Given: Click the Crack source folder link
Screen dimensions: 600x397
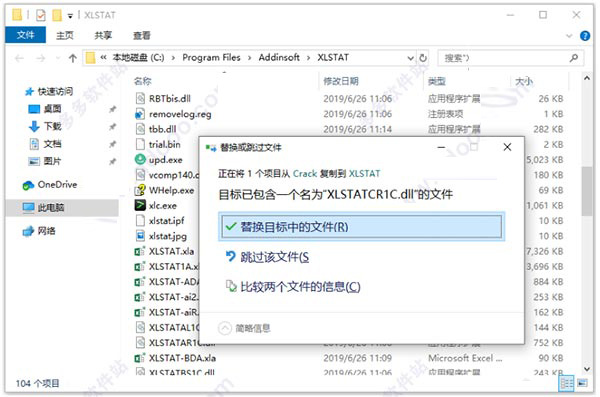Looking at the screenshot, I should click(305, 173).
